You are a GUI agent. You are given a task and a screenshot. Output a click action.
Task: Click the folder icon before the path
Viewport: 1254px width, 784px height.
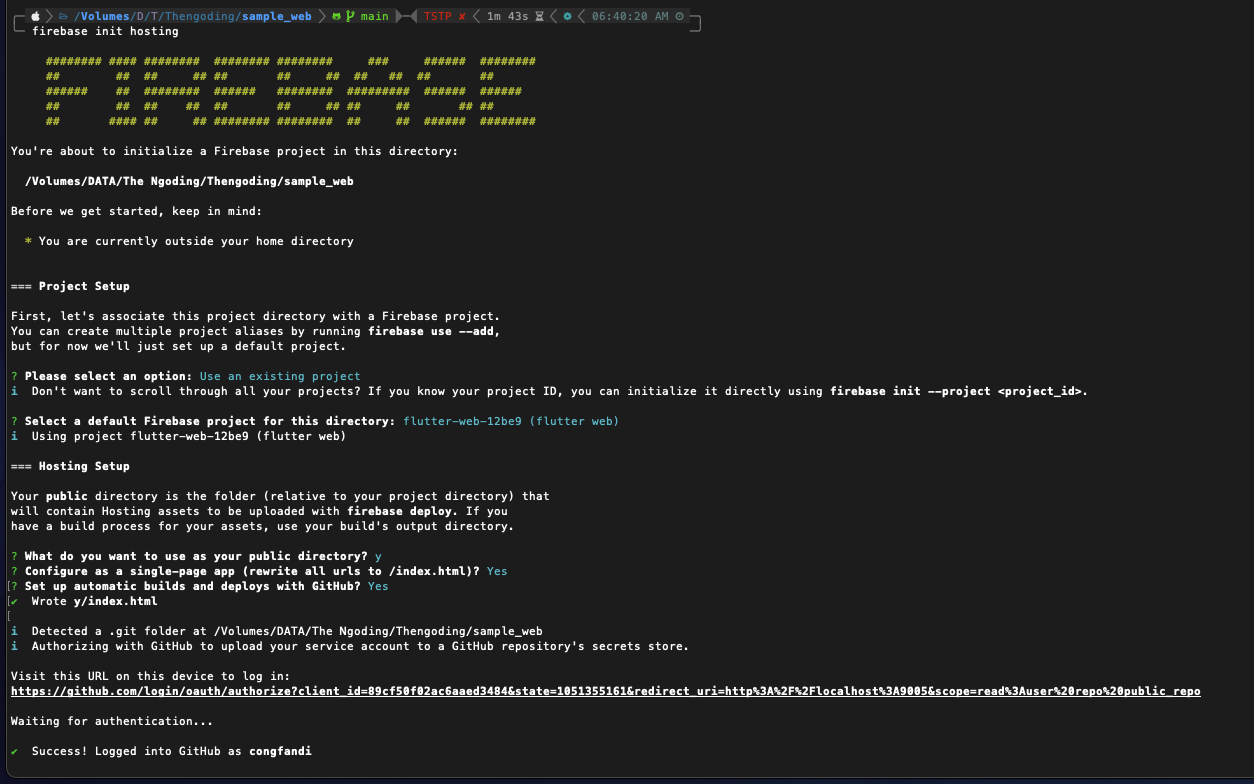click(x=63, y=16)
